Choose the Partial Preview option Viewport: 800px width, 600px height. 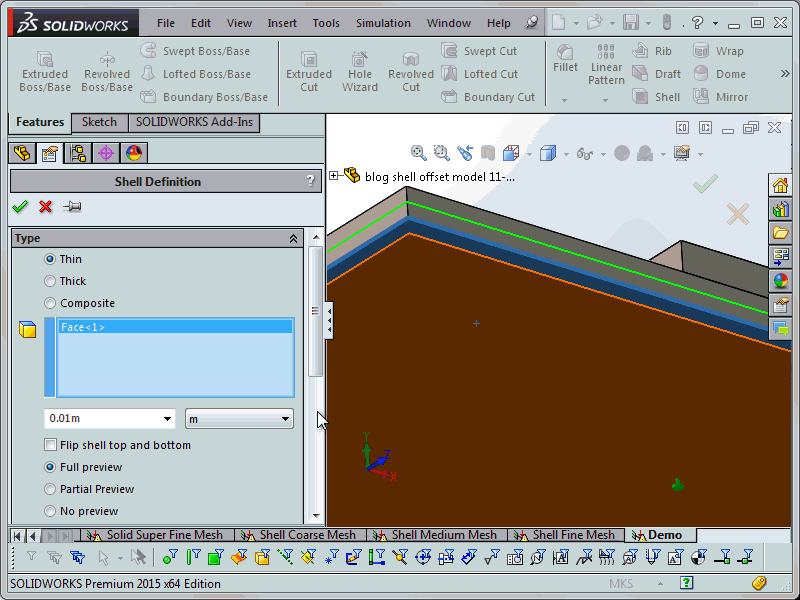coord(51,489)
